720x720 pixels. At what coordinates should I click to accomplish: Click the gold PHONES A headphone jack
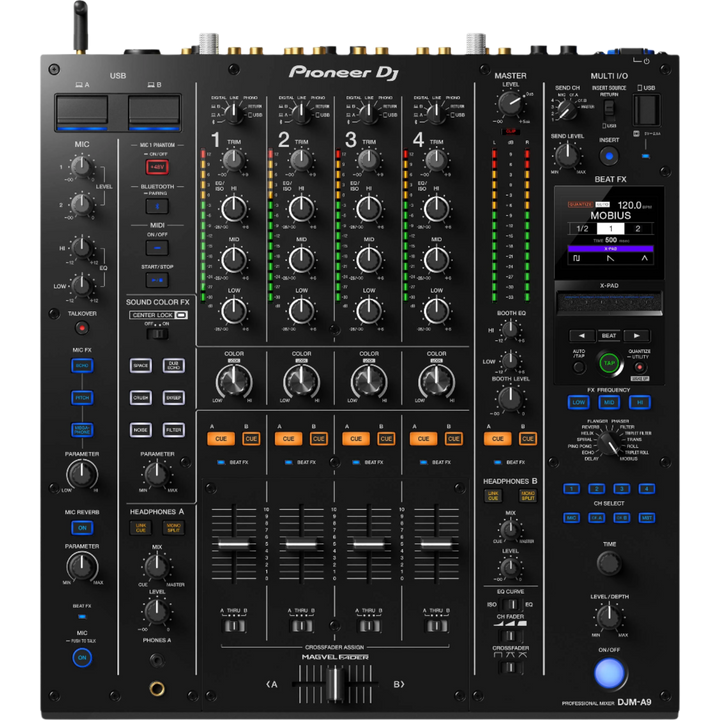(x=157, y=688)
